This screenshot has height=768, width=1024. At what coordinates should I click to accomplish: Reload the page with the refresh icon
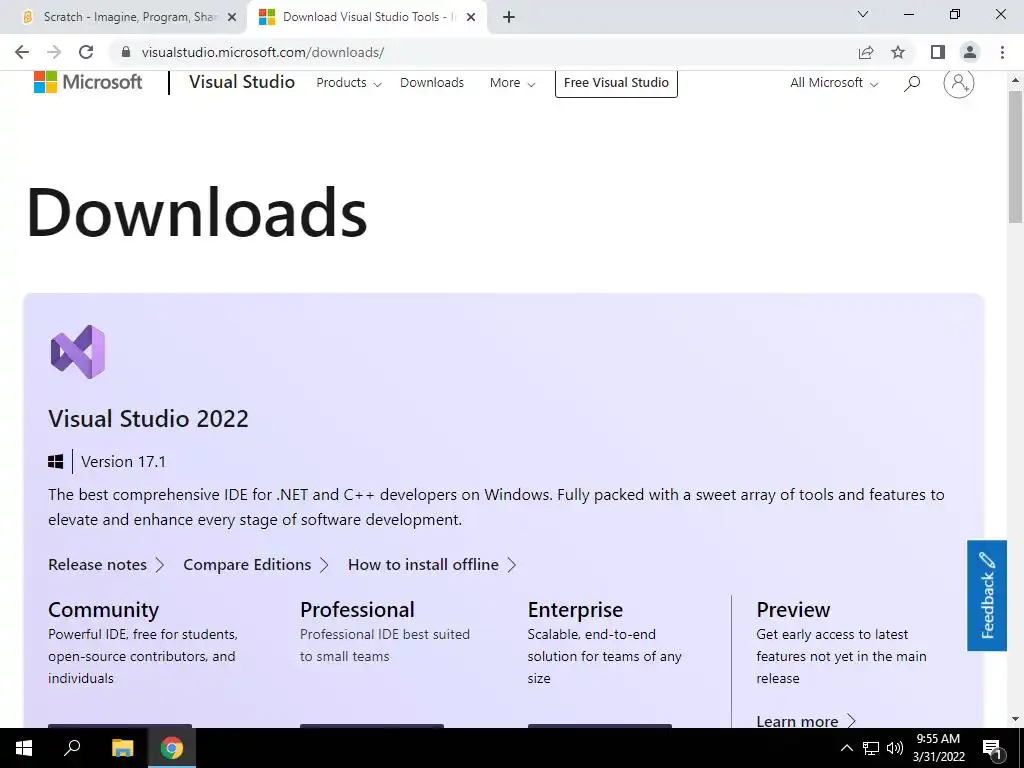coord(86,52)
